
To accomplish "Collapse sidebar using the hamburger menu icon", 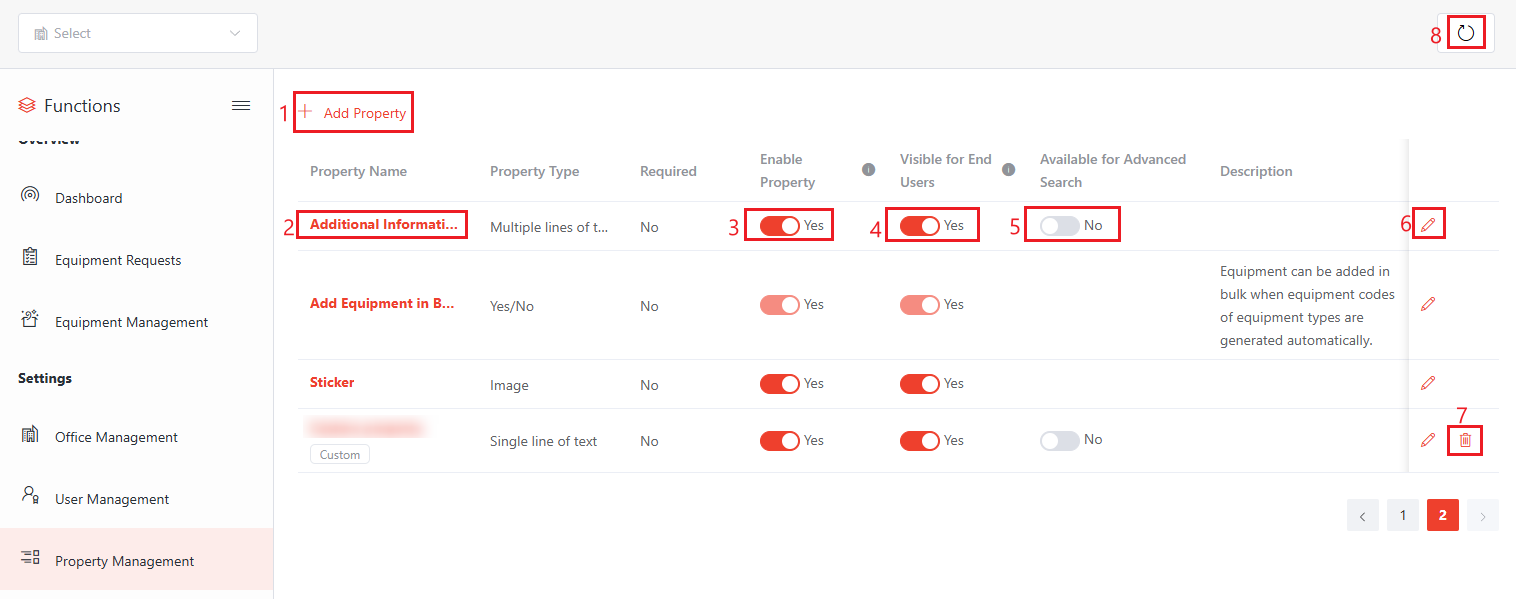I will 241,106.
